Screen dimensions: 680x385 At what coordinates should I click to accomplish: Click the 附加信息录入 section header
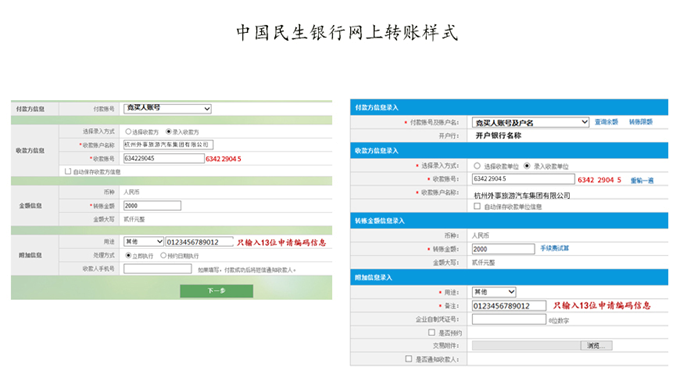click(509, 277)
